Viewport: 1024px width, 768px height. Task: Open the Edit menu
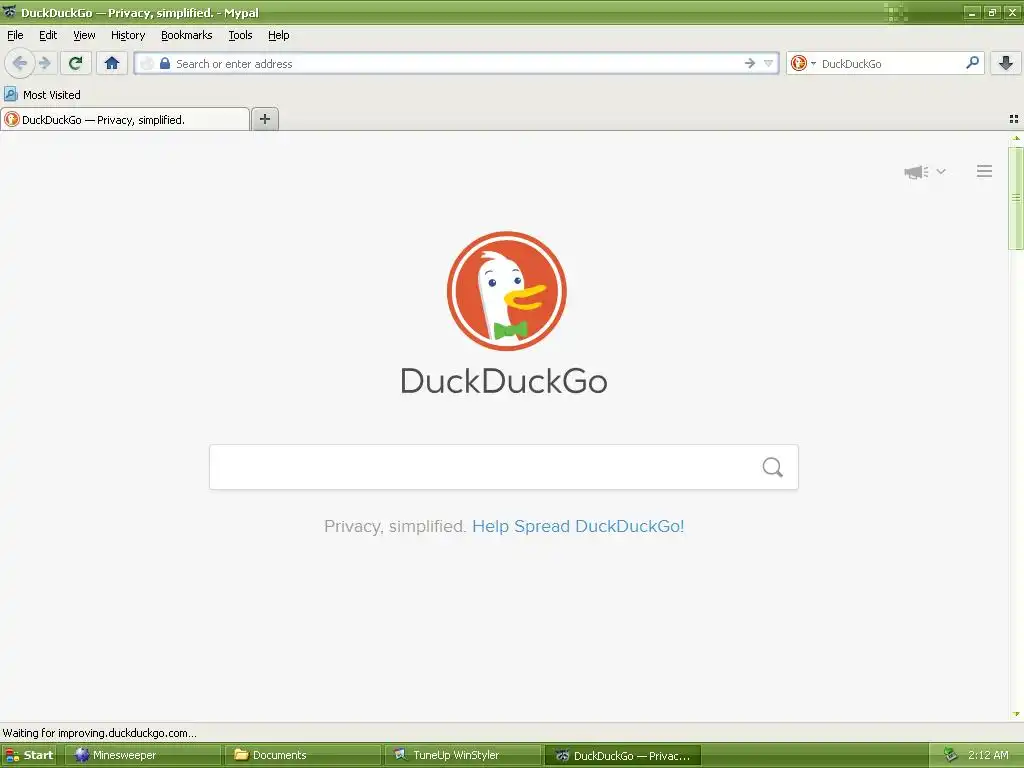pos(48,35)
